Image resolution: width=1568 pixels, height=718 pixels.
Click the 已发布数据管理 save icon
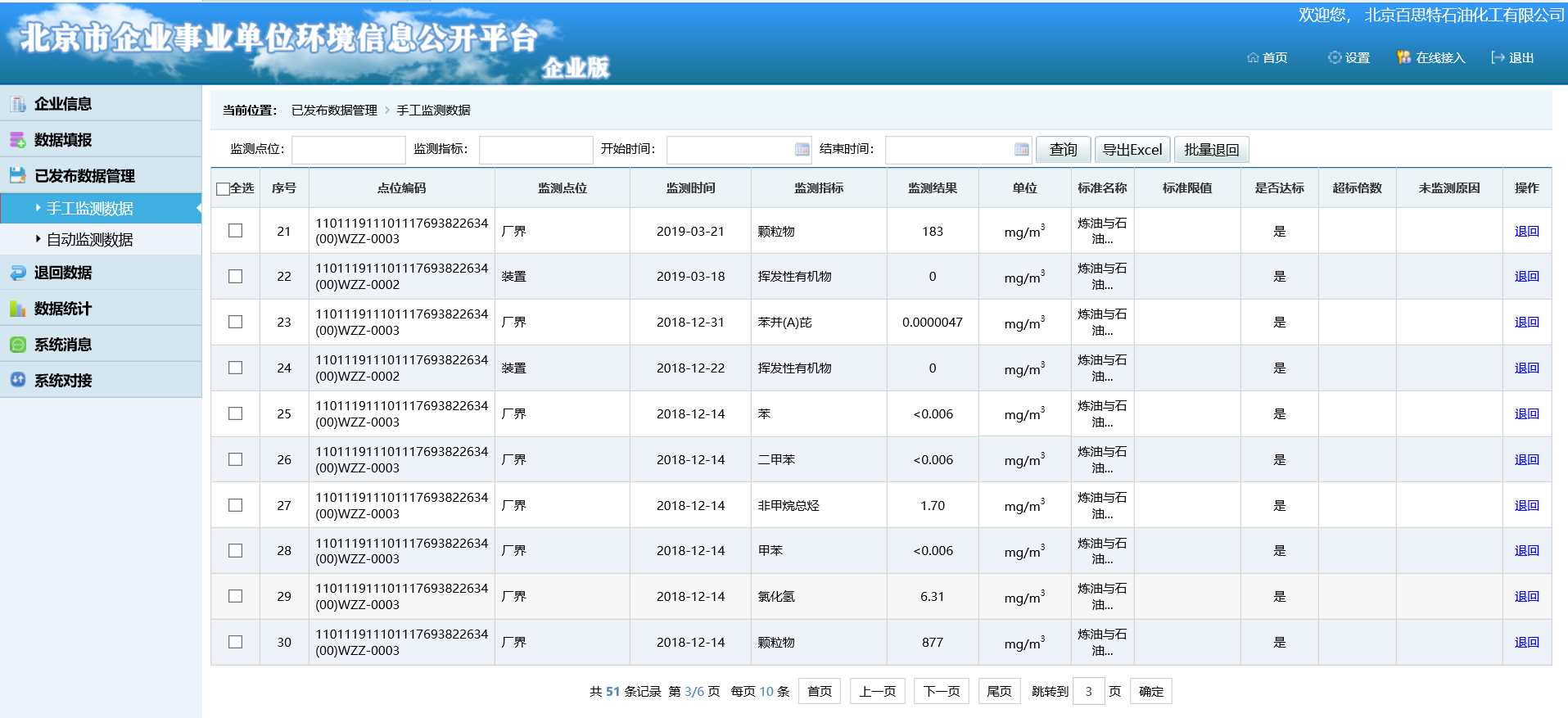pos(18,175)
